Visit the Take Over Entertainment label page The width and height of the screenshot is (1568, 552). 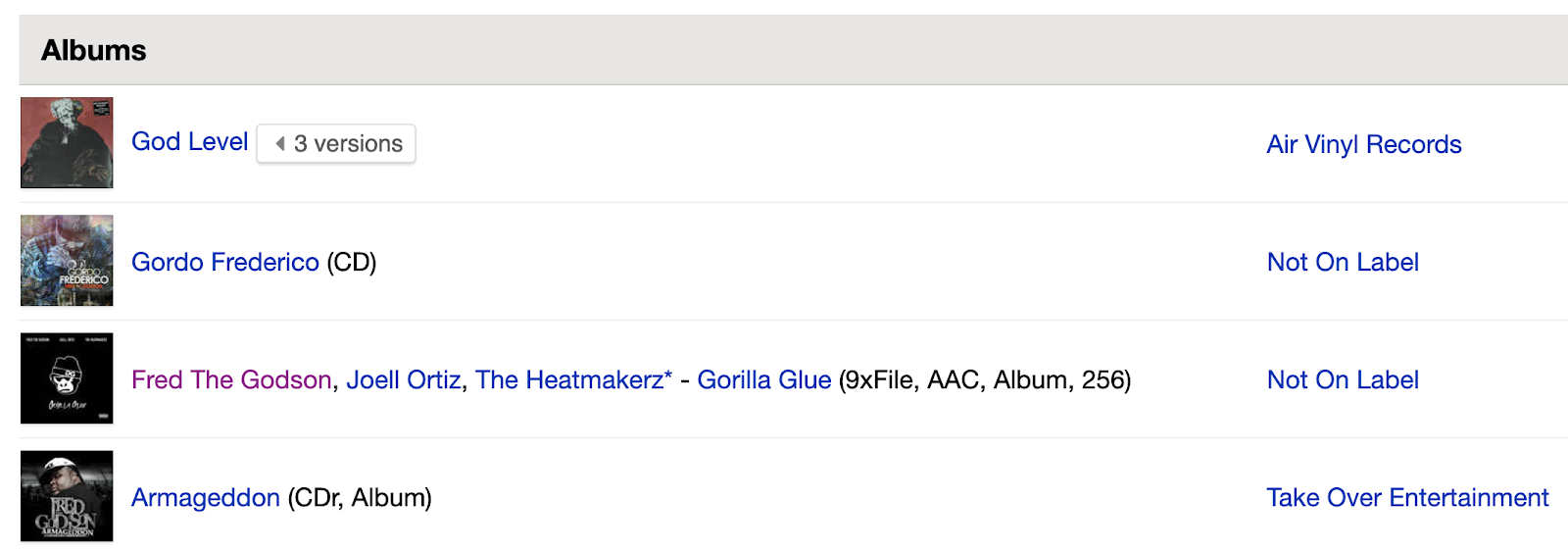(1406, 497)
